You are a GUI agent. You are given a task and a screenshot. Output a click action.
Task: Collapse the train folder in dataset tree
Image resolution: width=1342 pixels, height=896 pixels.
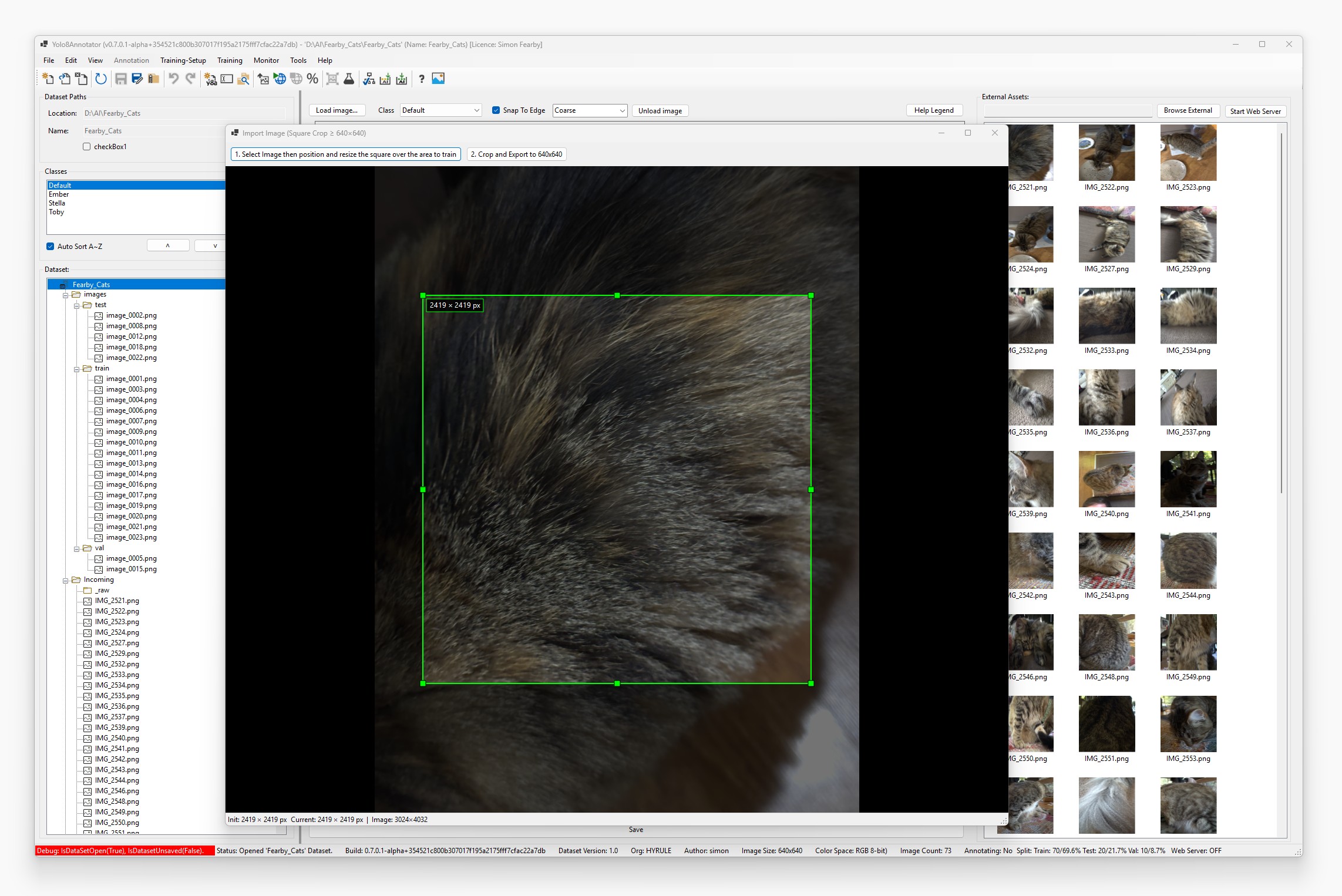point(77,369)
